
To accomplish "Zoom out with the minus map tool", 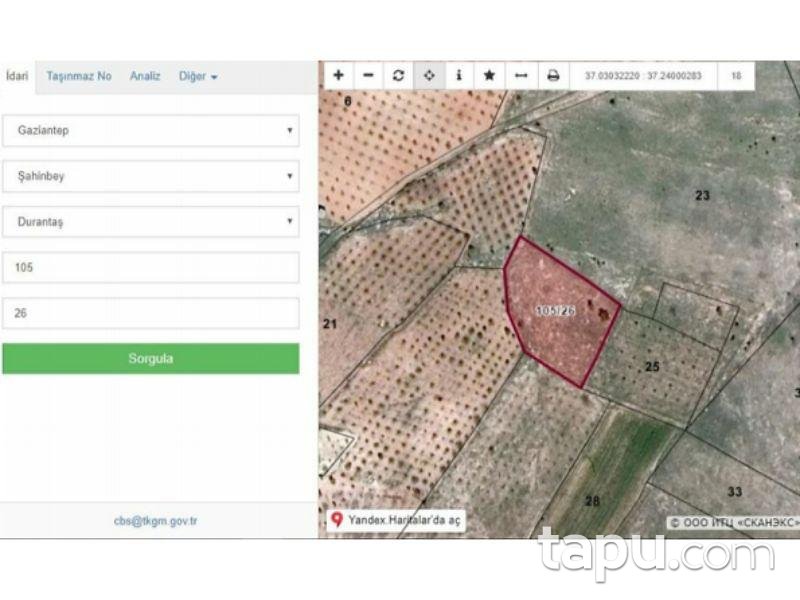I will coord(366,74).
